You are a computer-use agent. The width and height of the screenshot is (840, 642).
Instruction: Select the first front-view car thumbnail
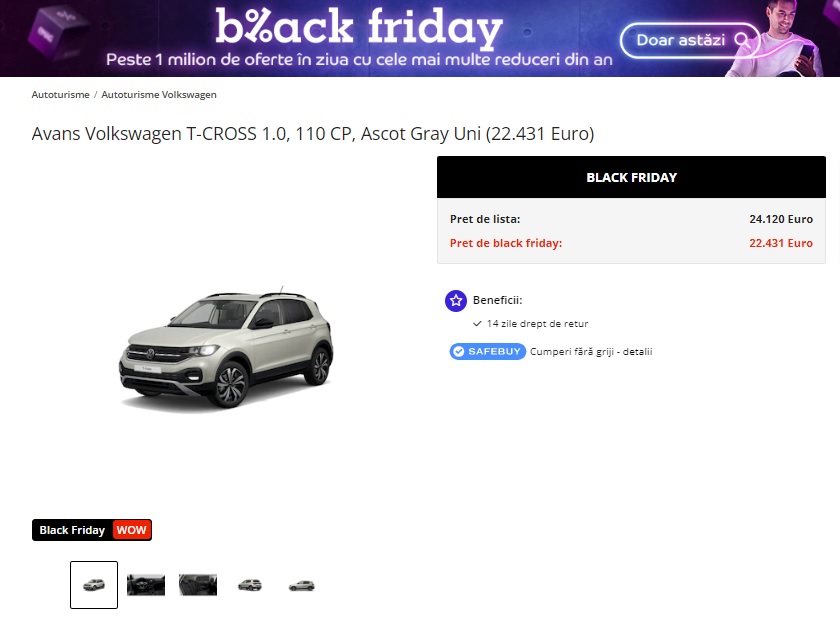(x=94, y=585)
